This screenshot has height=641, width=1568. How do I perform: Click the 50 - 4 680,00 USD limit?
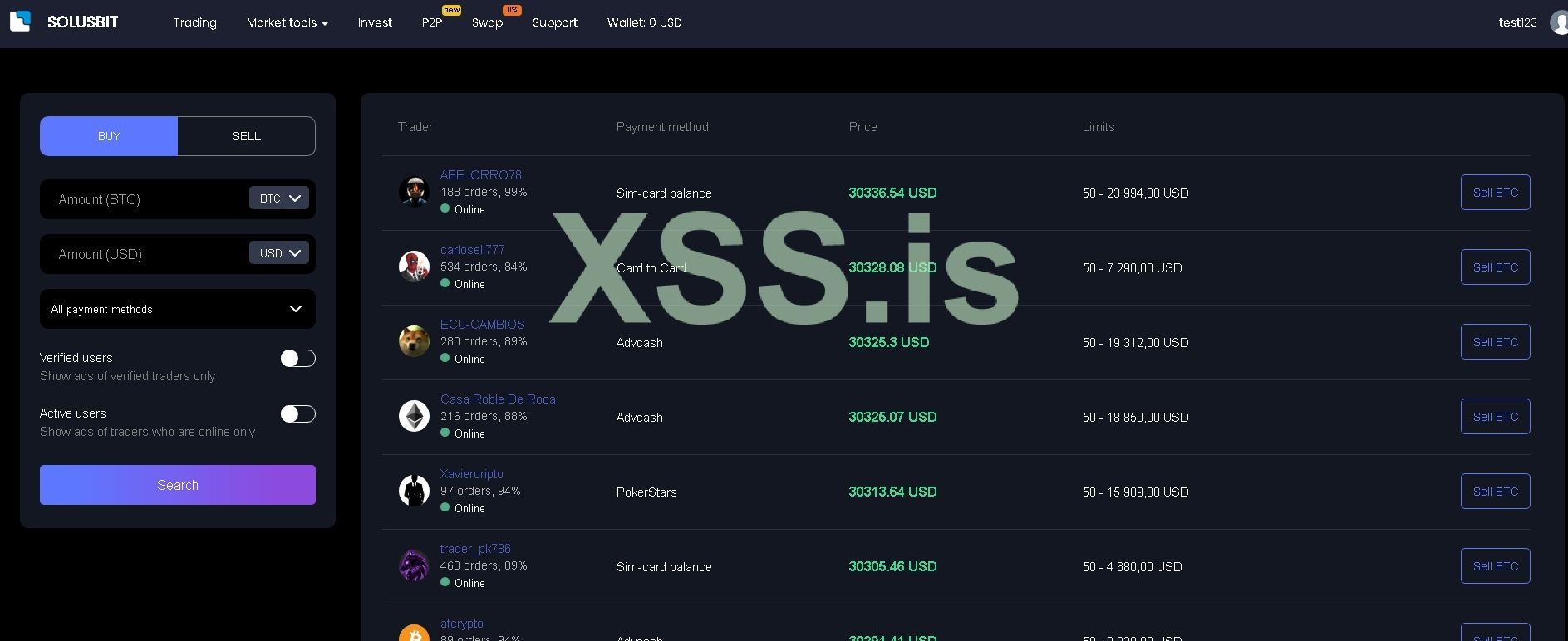[x=1133, y=567]
